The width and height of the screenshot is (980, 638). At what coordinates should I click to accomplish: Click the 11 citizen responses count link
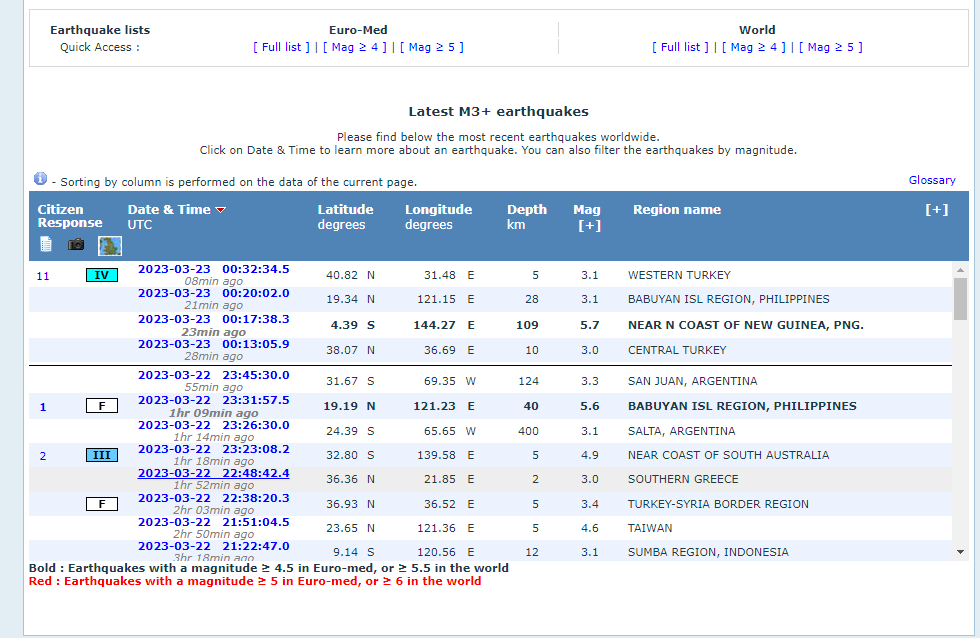click(42, 275)
